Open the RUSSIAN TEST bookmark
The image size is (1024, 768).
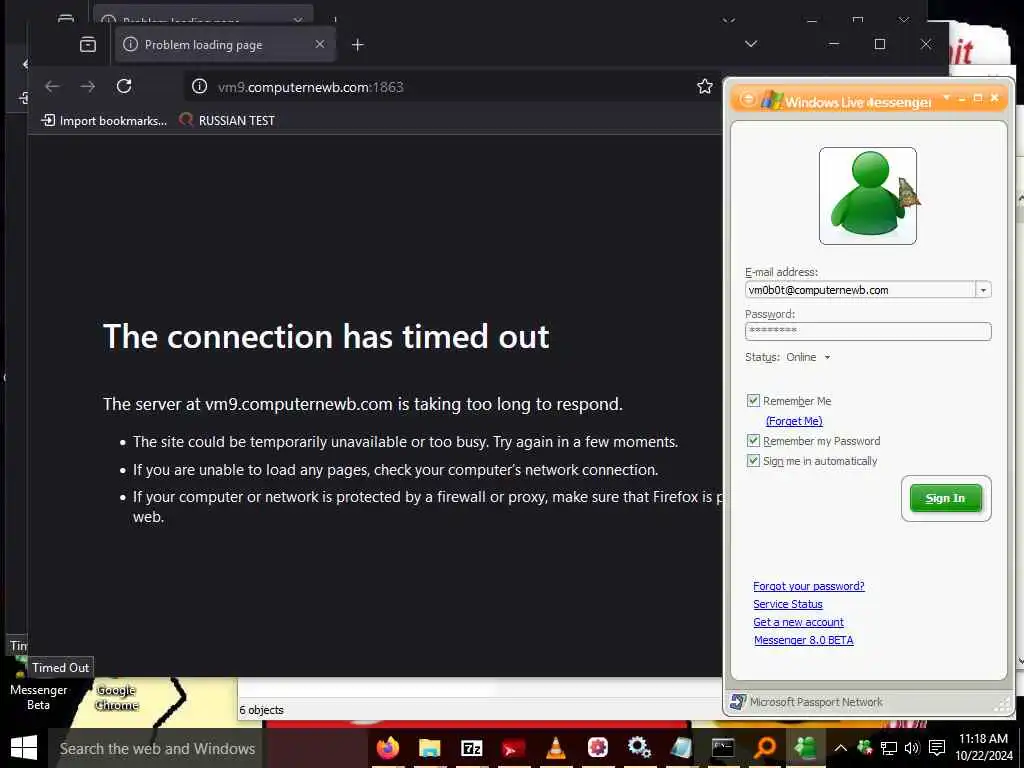click(227, 120)
